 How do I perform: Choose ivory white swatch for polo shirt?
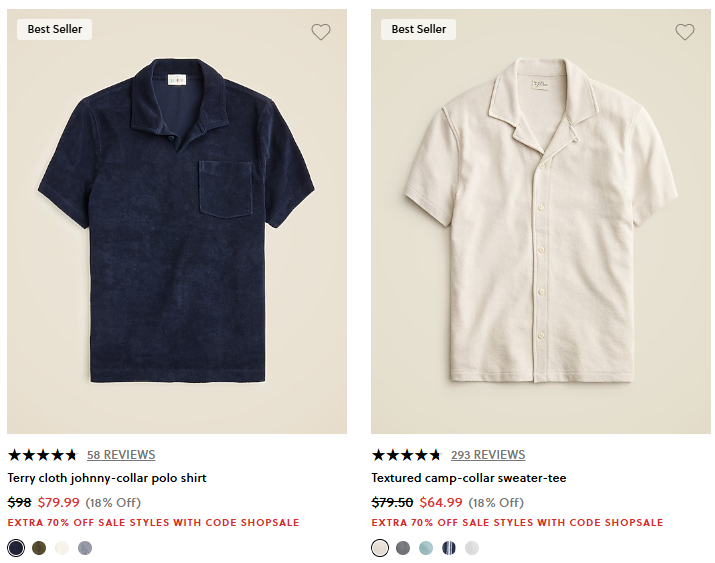(62, 547)
